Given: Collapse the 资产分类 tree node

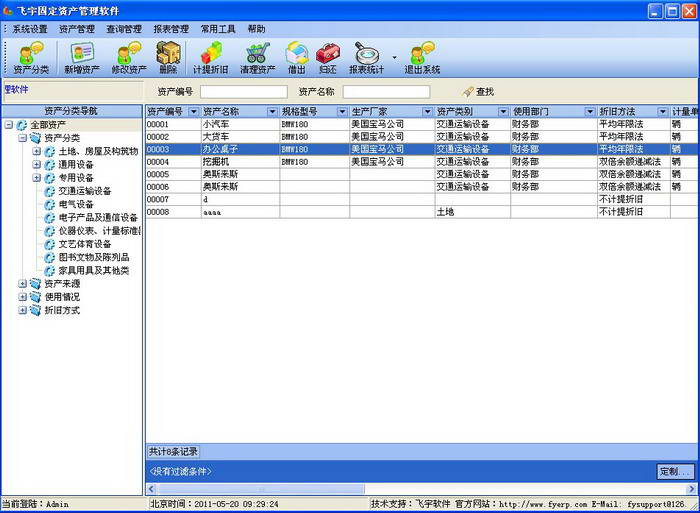Looking at the screenshot, I should click(x=23, y=138).
